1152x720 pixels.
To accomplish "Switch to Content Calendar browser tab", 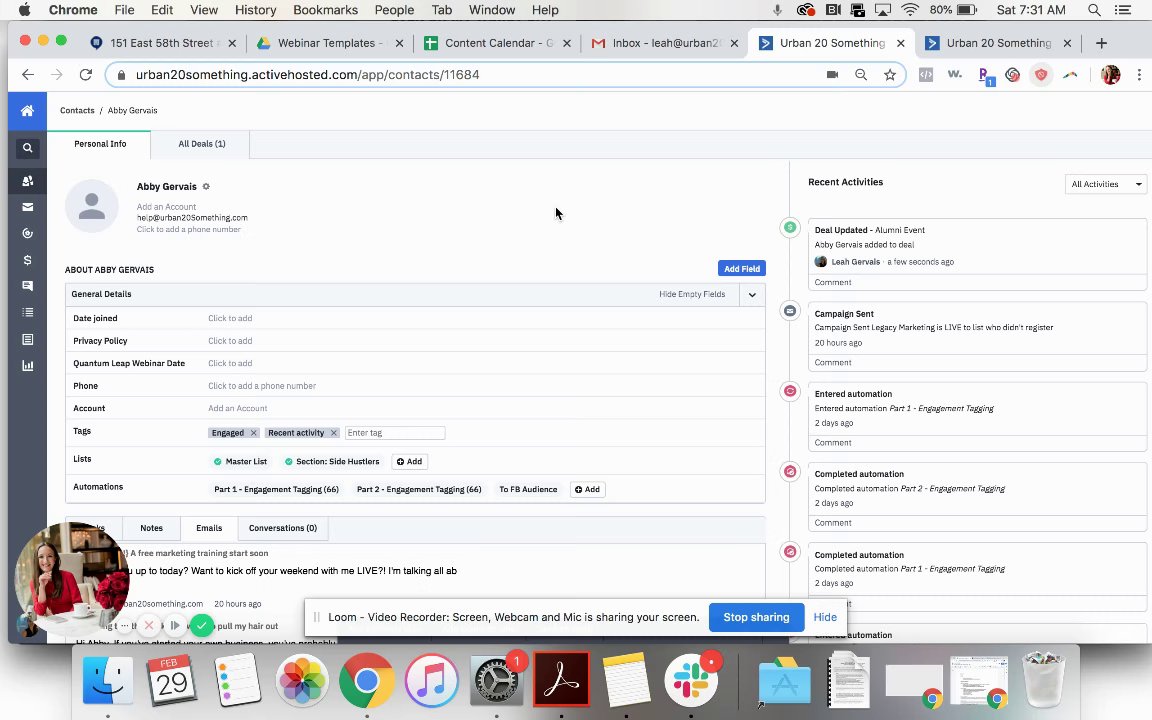I will click(x=499, y=43).
